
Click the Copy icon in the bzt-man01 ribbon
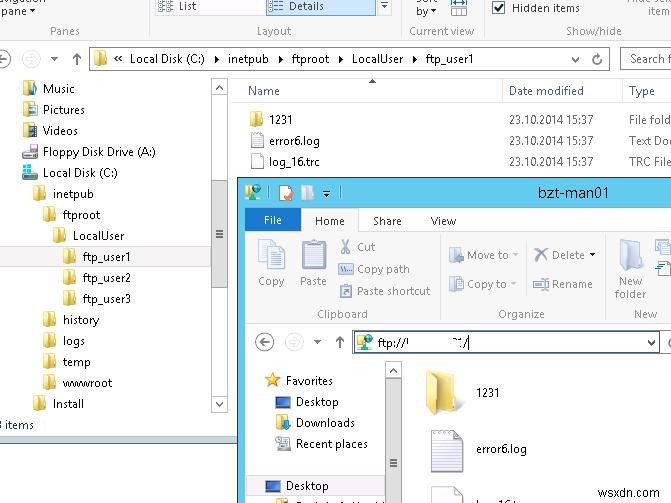point(271,262)
